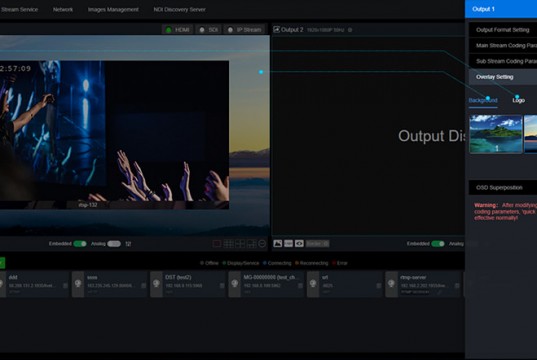Image resolution: width=537 pixels, height=360 pixels.
Task: Select the IP Stream source button
Action: pyautogui.click(x=245, y=30)
